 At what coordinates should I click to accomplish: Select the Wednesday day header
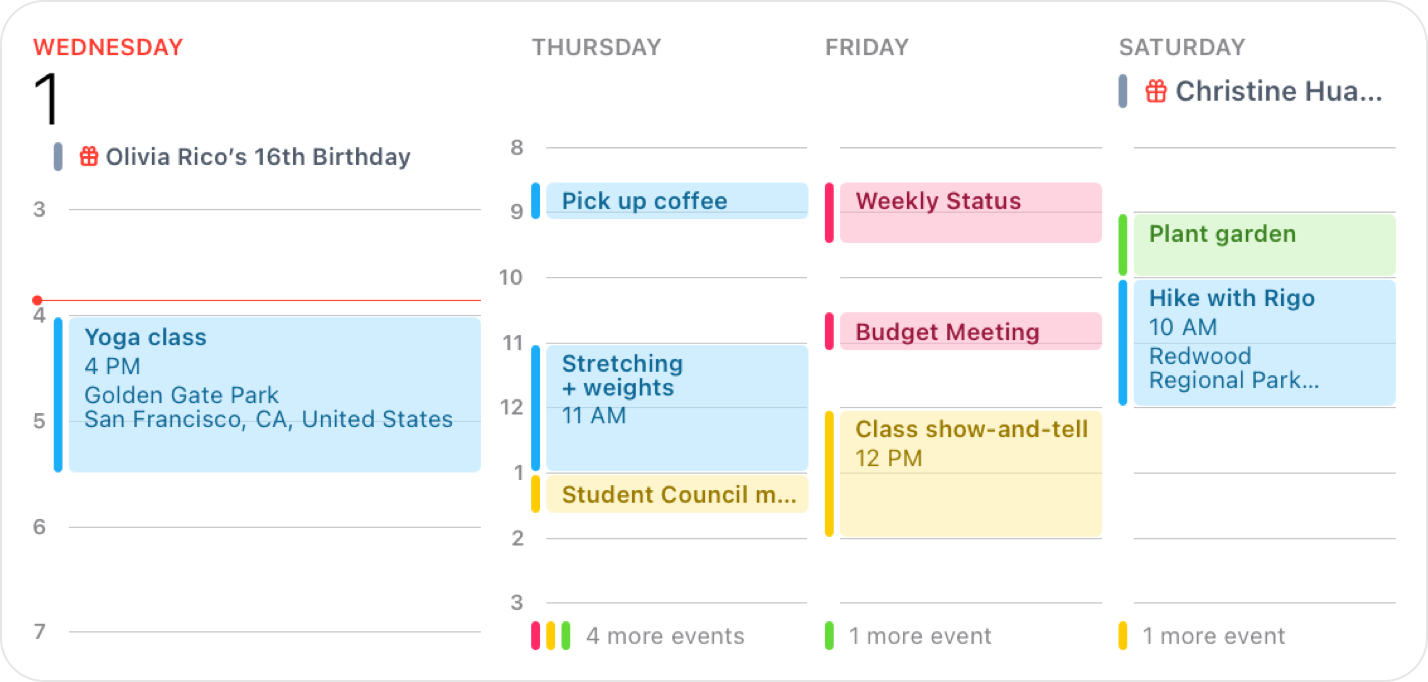tap(108, 46)
